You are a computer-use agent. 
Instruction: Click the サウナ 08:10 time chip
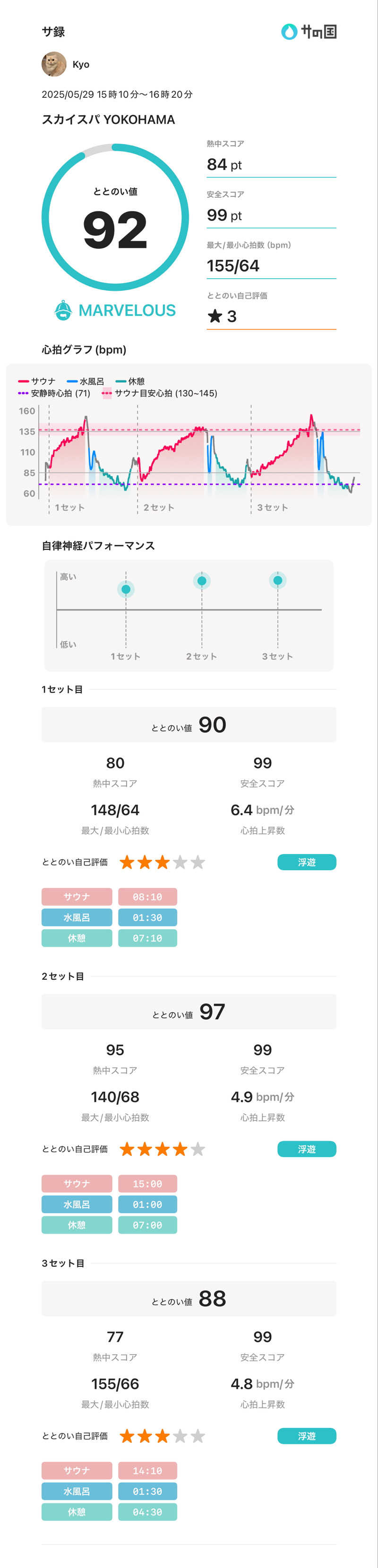pyautogui.click(x=147, y=897)
